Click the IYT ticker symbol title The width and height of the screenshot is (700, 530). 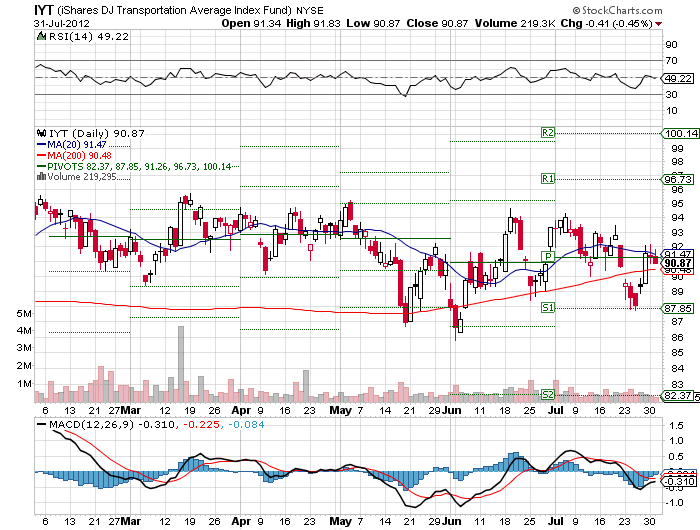coord(44,10)
